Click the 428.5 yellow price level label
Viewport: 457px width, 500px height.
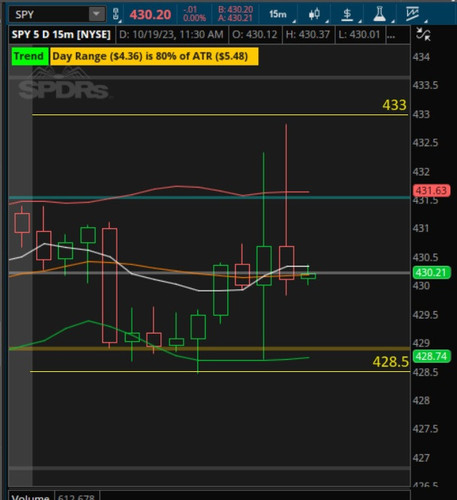[x=391, y=362]
